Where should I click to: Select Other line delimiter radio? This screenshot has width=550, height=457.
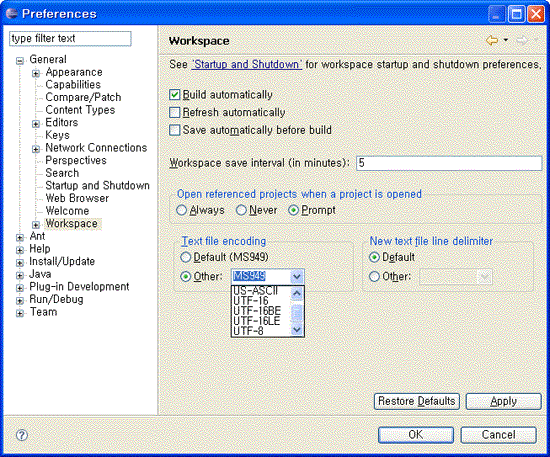[x=374, y=277]
